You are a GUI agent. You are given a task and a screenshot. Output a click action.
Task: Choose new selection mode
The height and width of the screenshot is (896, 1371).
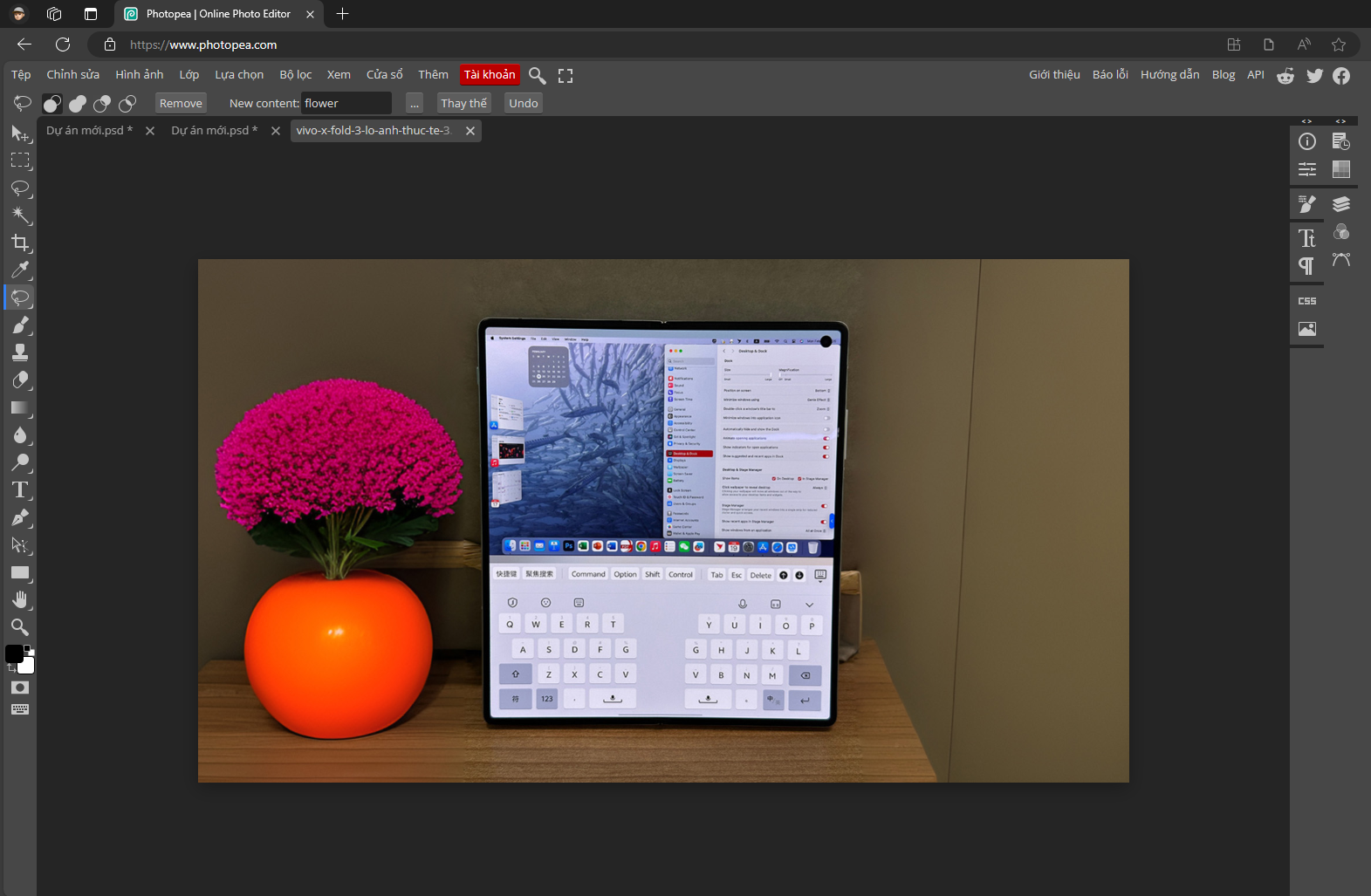pyautogui.click(x=52, y=104)
